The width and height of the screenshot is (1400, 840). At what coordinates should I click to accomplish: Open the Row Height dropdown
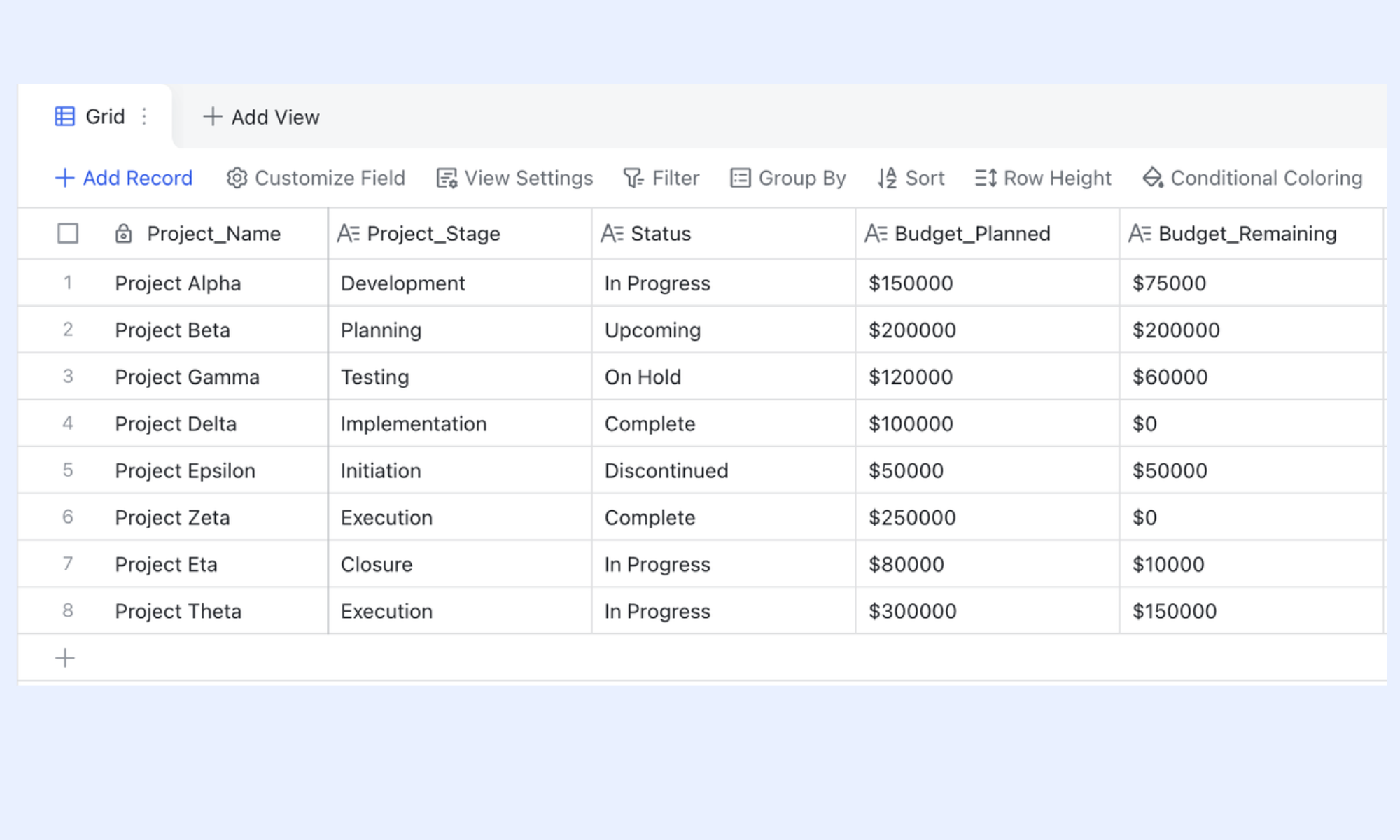(1043, 178)
